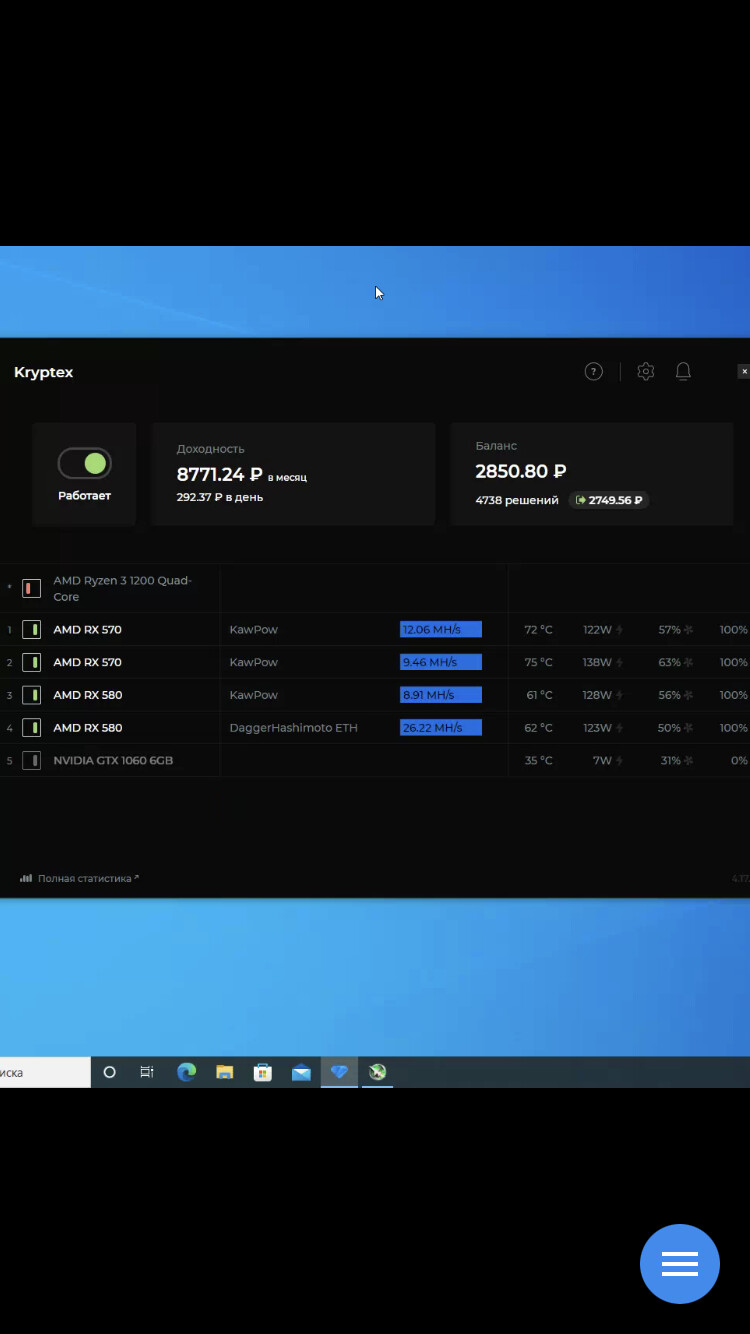The width and height of the screenshot is (750, 1334).
Task: Click the 4738 решений text
Action: click(517, 500)
